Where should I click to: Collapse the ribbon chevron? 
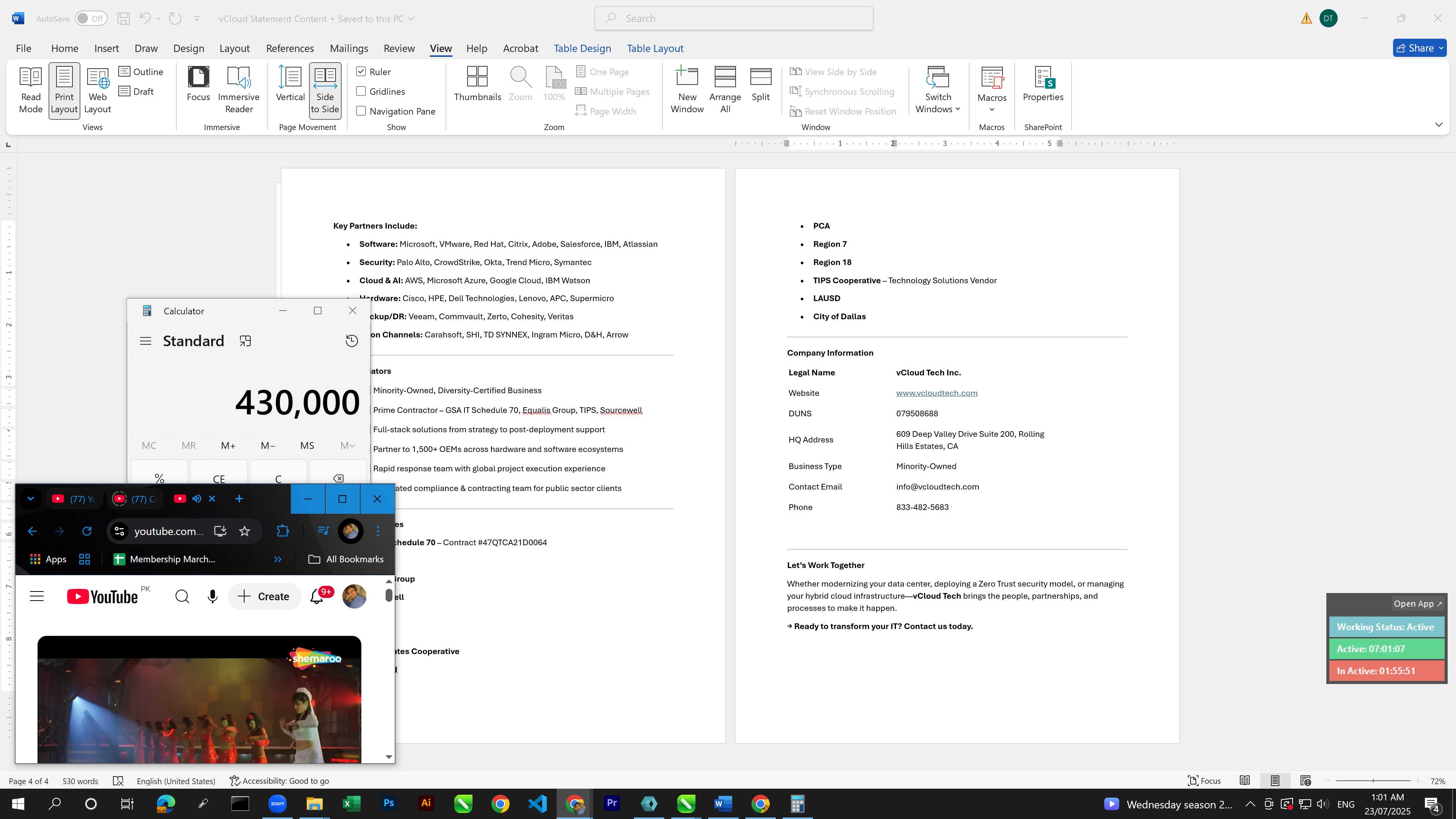point(1439,124)
